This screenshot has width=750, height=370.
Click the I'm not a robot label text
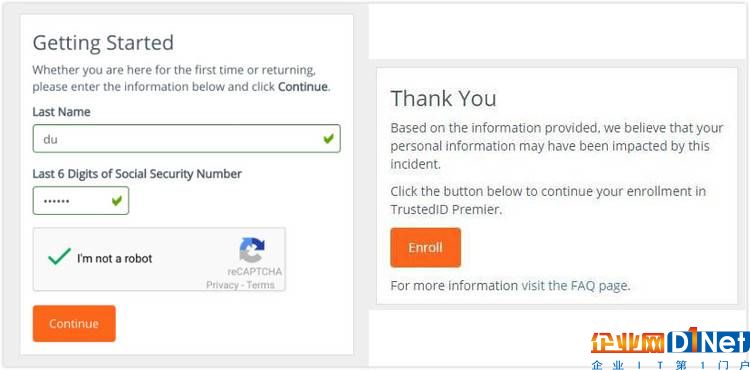point(114,259)
